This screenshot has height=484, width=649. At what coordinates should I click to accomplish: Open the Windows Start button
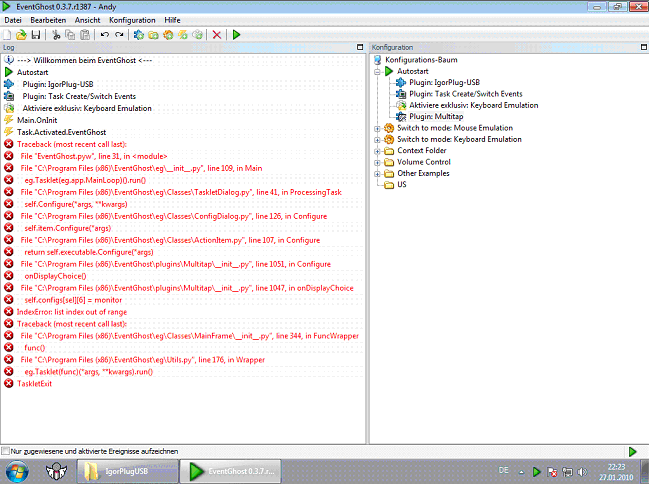(17, 472)
